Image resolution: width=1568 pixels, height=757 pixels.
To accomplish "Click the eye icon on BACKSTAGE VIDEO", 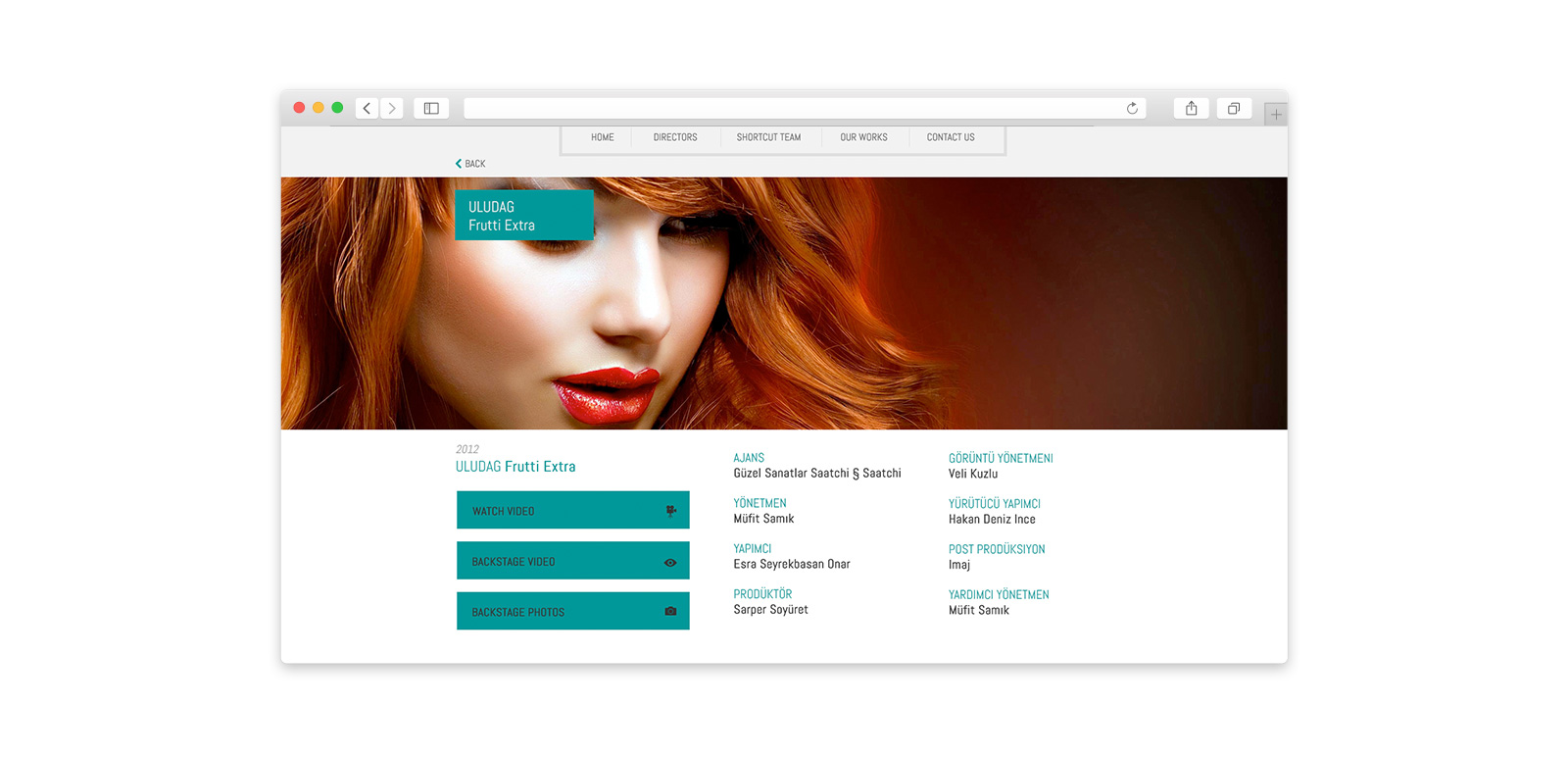I will (670, 562).
